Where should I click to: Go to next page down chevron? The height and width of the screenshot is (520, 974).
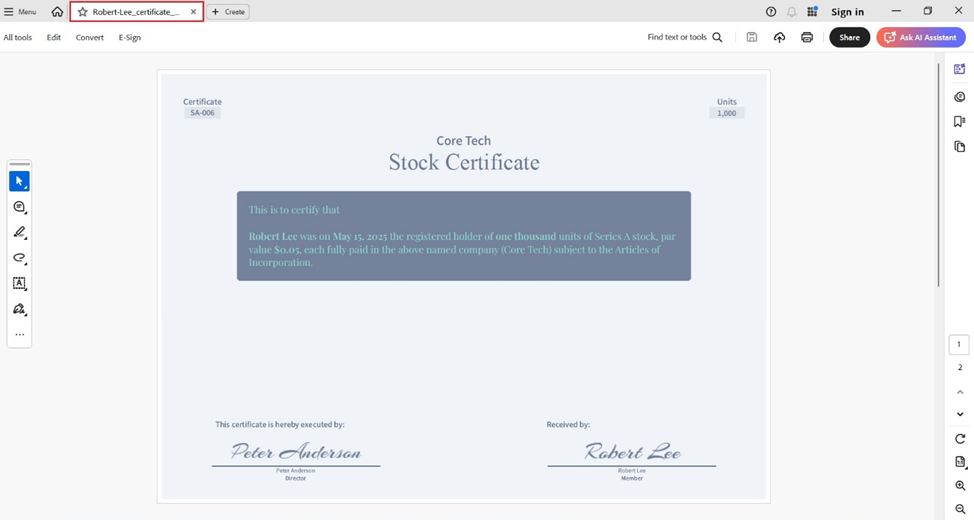(960, 414)
